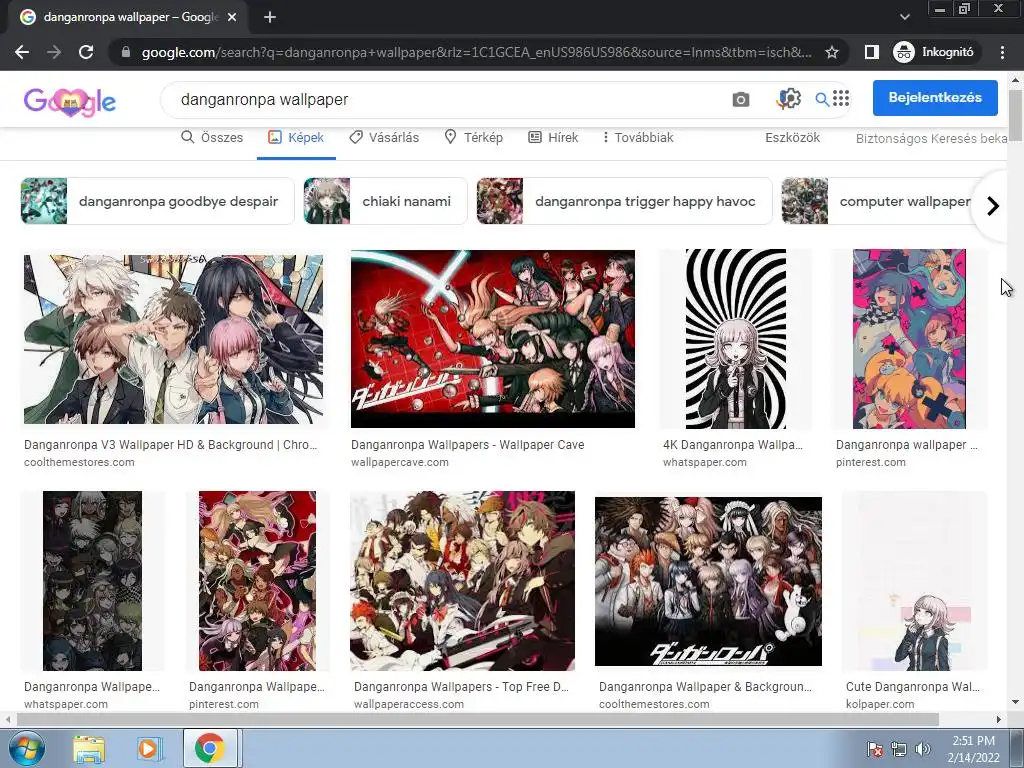Open the network tray icon
1024x768 pixels.
click(899, 749)
